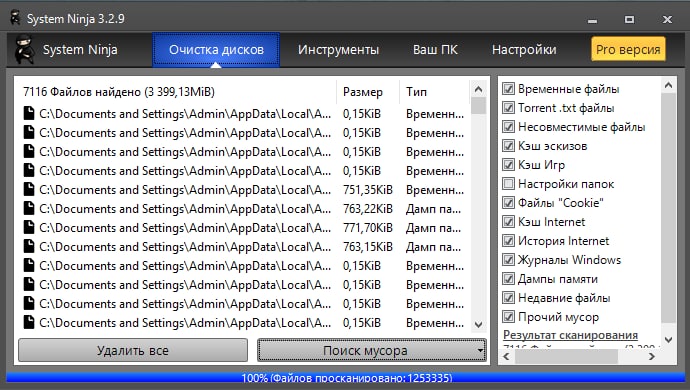690x390 pixels.
Task: Click the file icon of the 763,22KiB row
Action: 29,208
